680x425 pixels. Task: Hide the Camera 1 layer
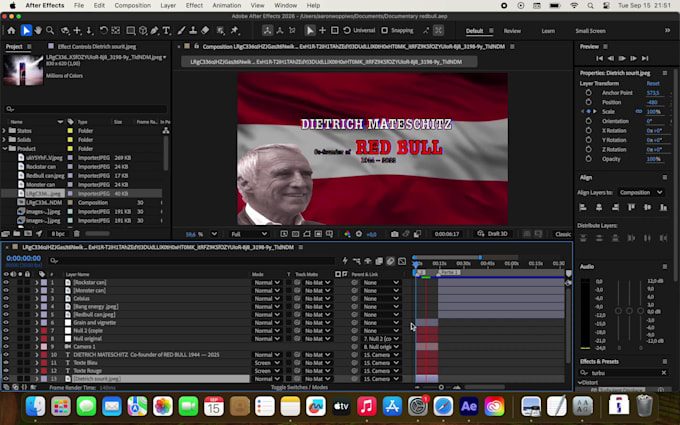pyautogui.click(x=6, y=347)
